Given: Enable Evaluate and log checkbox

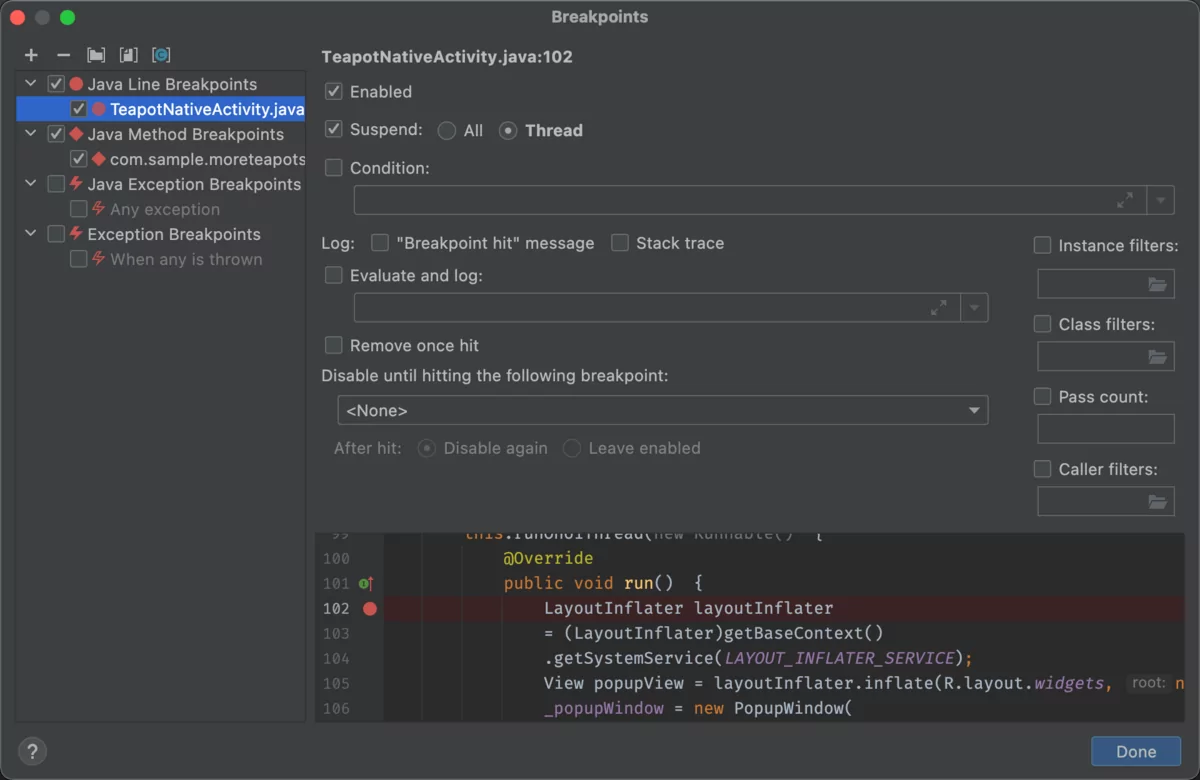Looking at the screenshot, I should tap(334, 275).
